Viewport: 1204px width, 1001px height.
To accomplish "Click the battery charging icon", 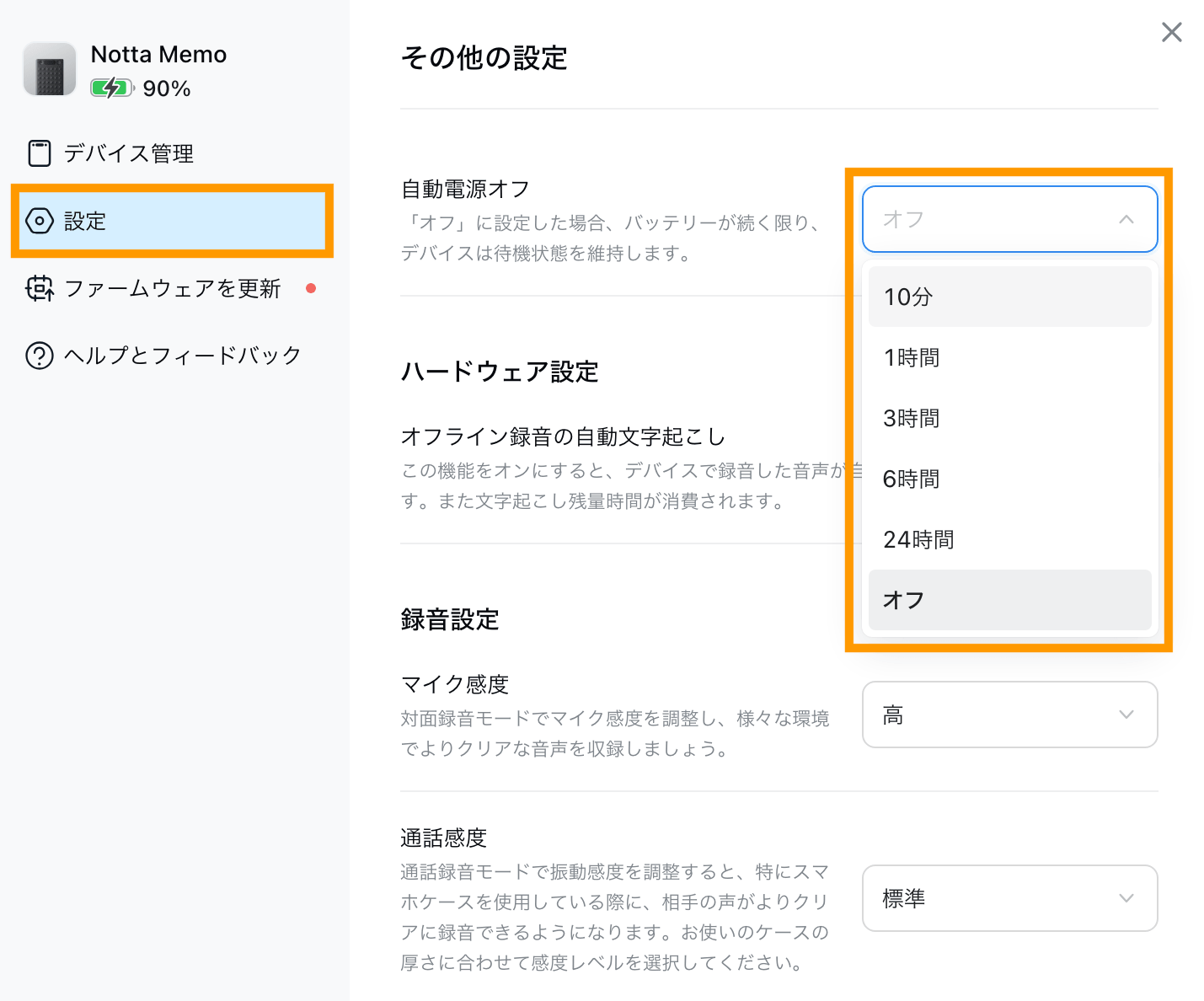I will click(113, 88).
